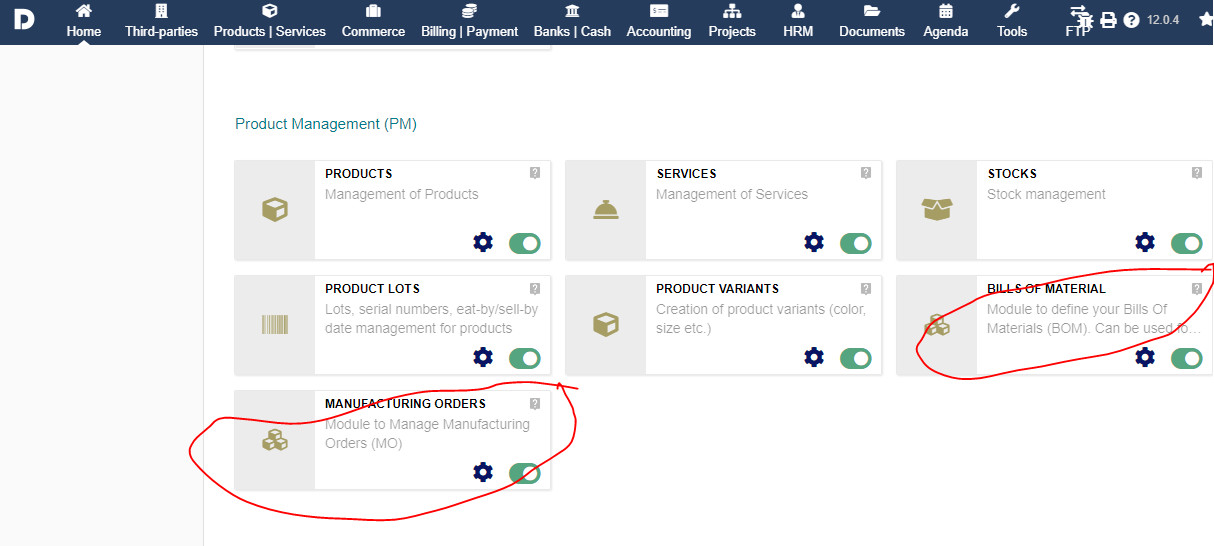Select the HRM menu item

tap(798, 22)
